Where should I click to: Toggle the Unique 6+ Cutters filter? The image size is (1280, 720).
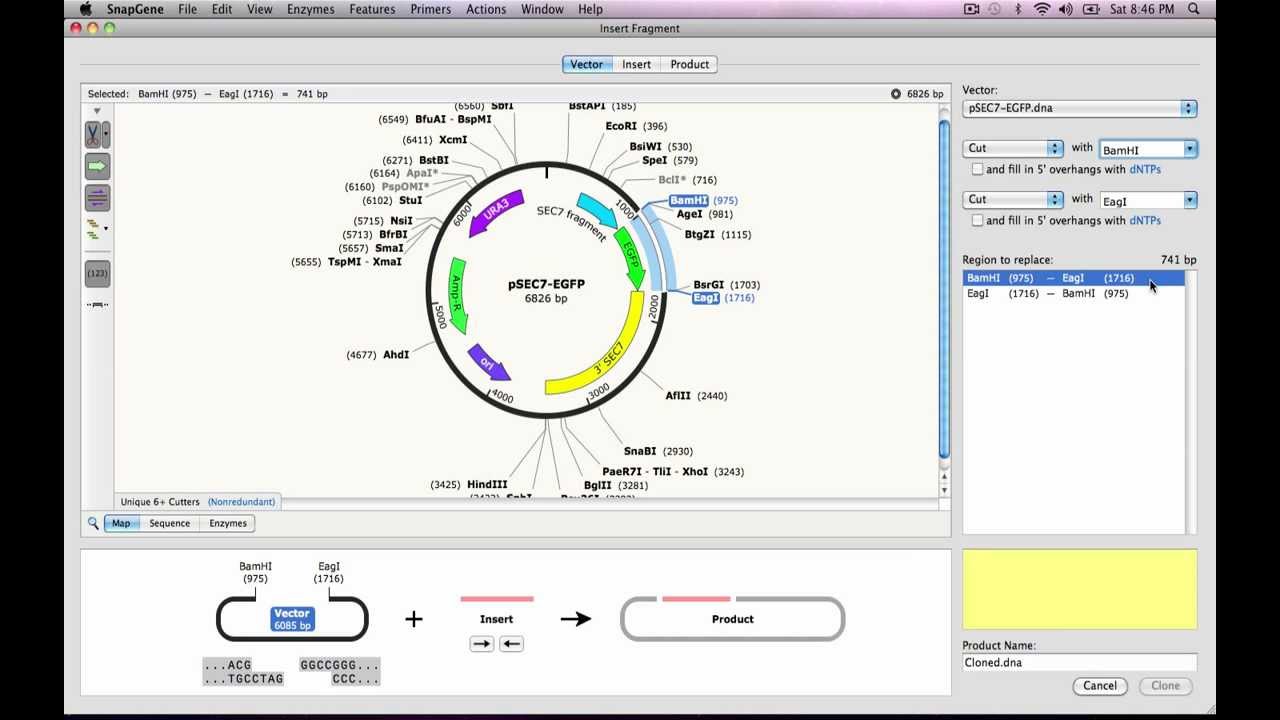160,501
